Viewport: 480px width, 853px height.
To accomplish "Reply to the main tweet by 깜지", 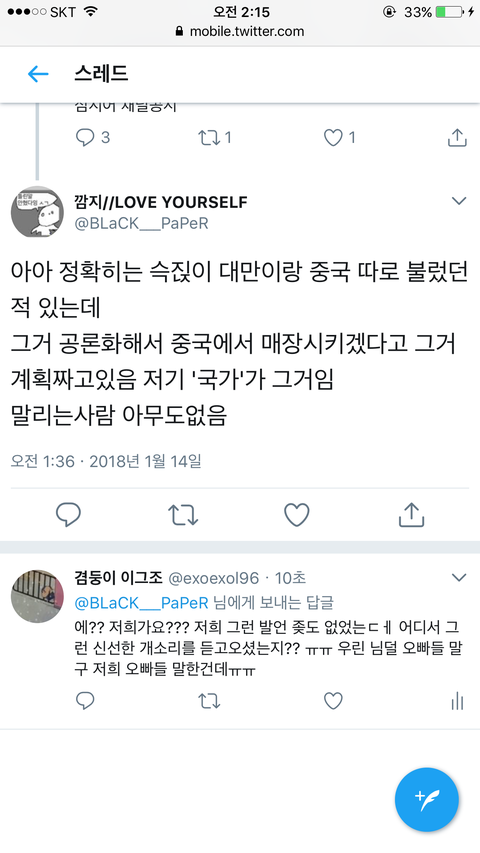I will [69, 515].
